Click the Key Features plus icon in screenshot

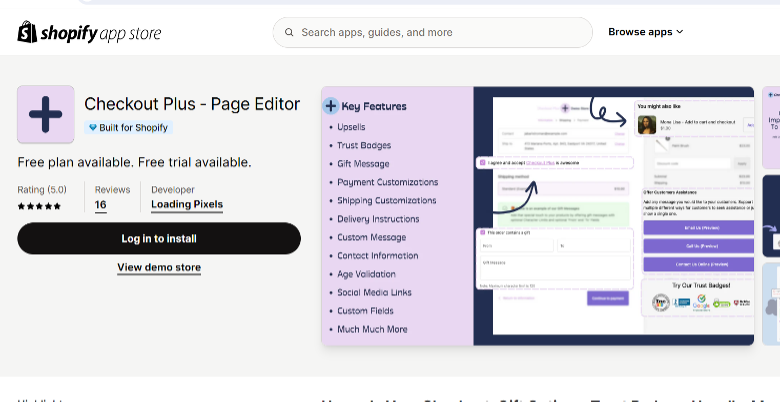tap(331, 106)
